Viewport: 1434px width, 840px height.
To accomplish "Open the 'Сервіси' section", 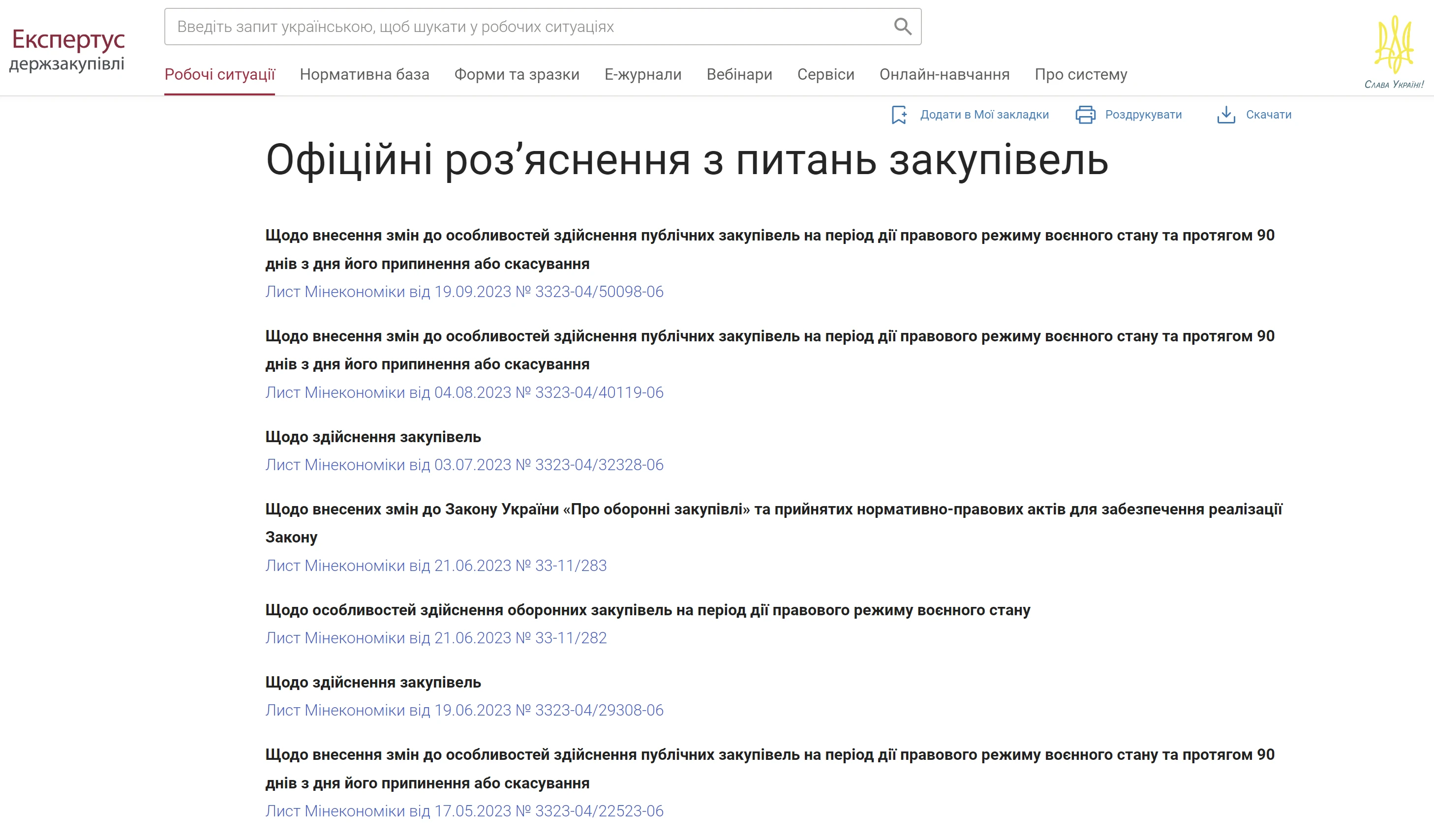I will click(825, 74).
